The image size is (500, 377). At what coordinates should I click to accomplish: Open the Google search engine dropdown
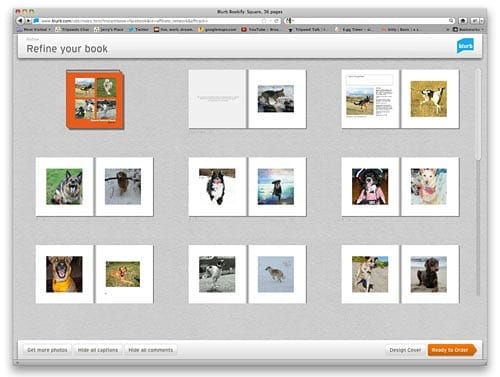289,21
